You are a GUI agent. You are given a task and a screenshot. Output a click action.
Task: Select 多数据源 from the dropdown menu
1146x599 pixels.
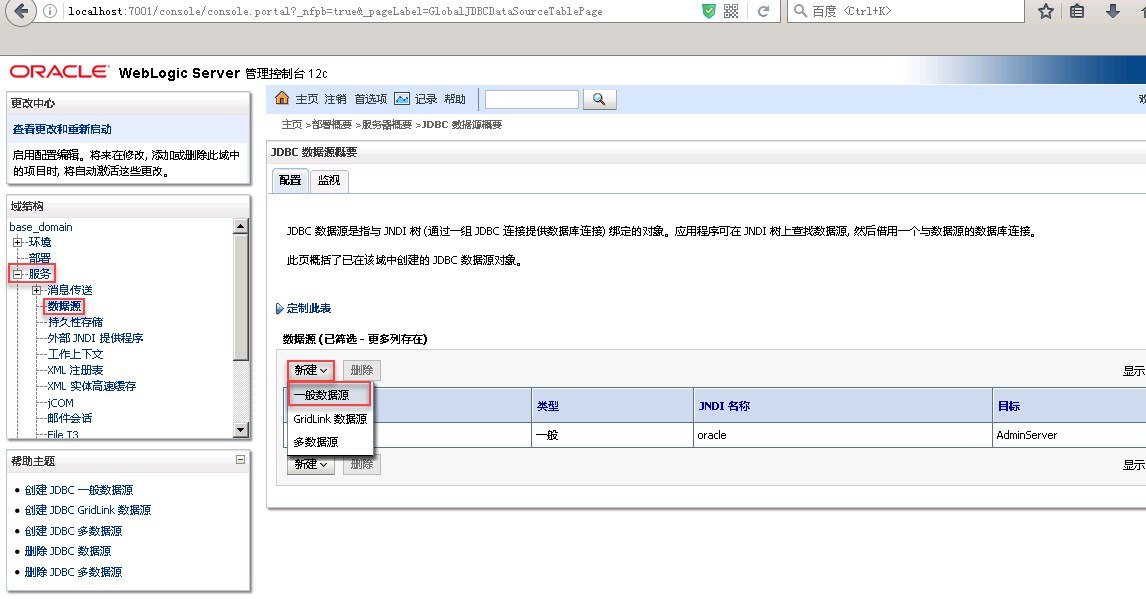tap(316, 442)
